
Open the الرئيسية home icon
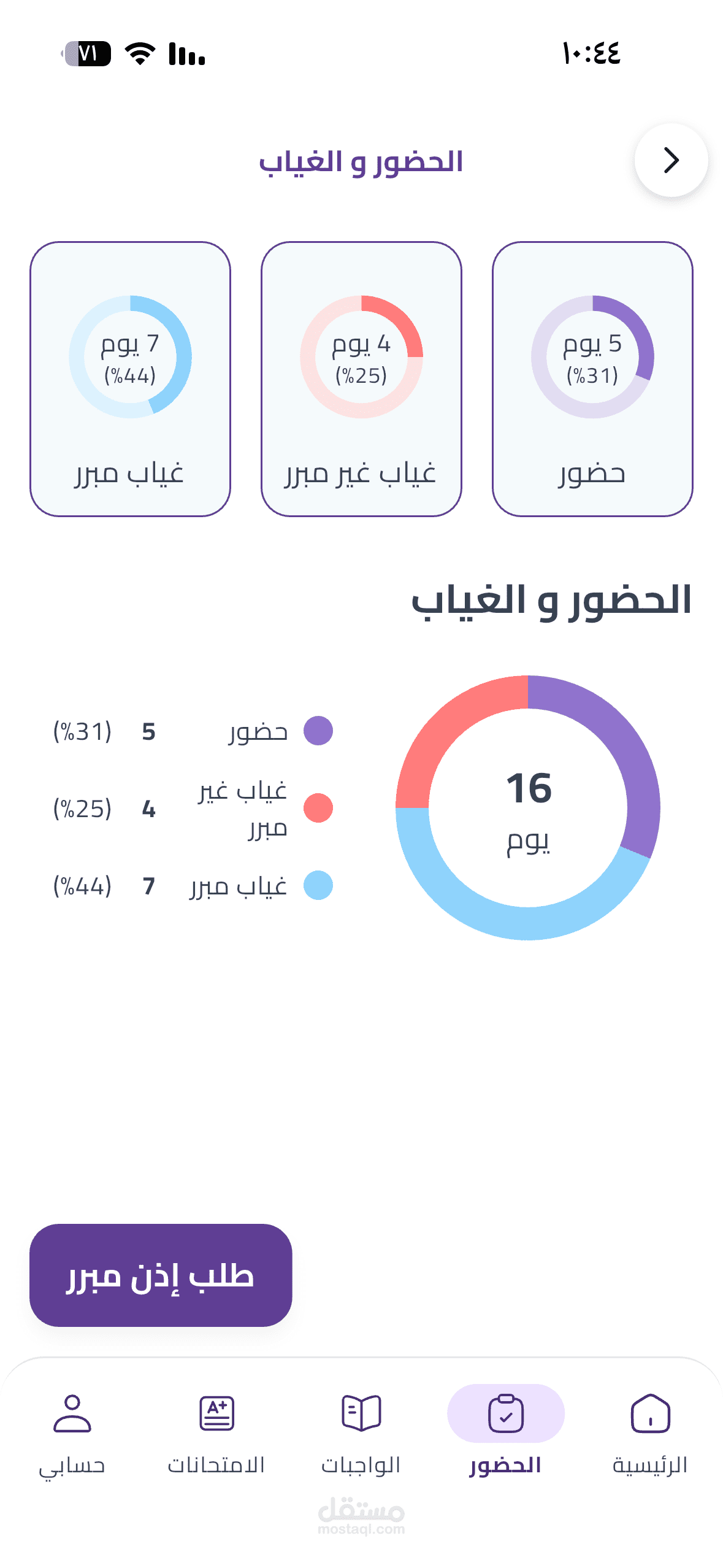click(650, 1413)
